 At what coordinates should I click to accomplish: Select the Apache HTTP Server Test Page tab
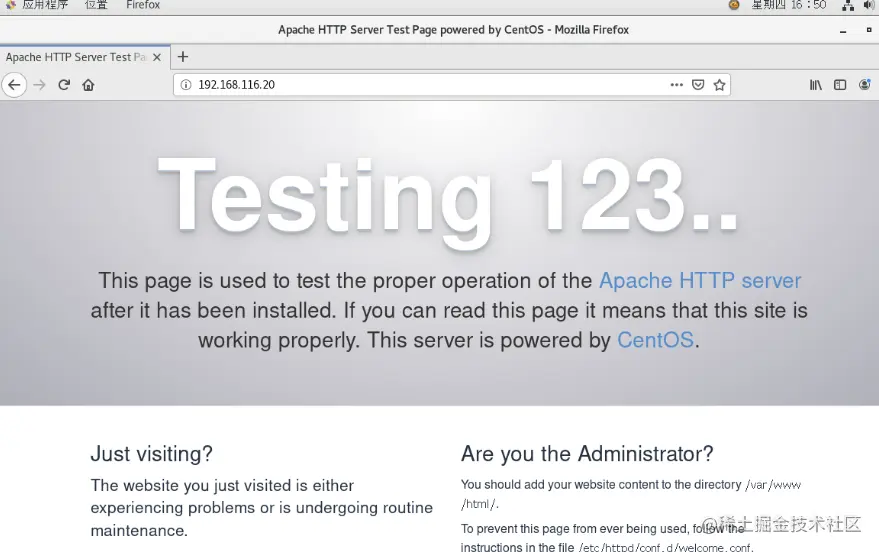(85, 57)
